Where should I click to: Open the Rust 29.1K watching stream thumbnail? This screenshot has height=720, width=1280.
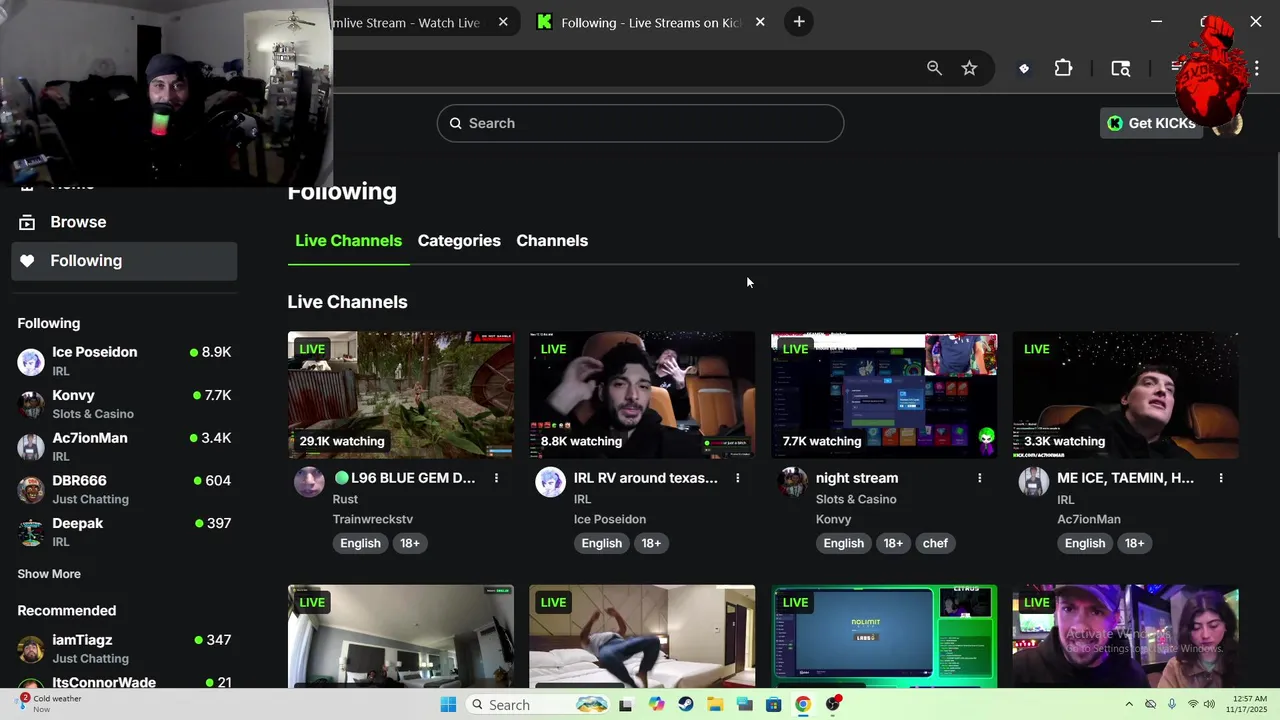(401, 395)
